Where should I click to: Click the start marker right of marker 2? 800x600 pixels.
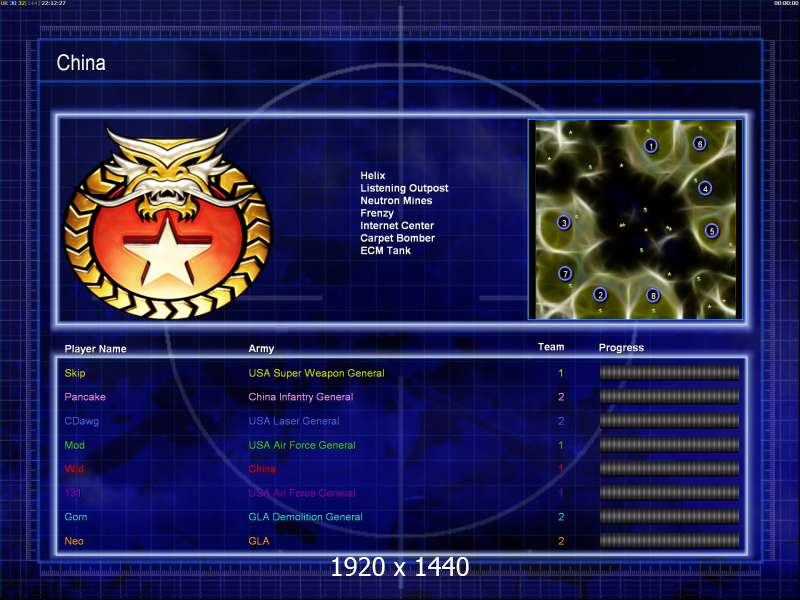(653, 295)
